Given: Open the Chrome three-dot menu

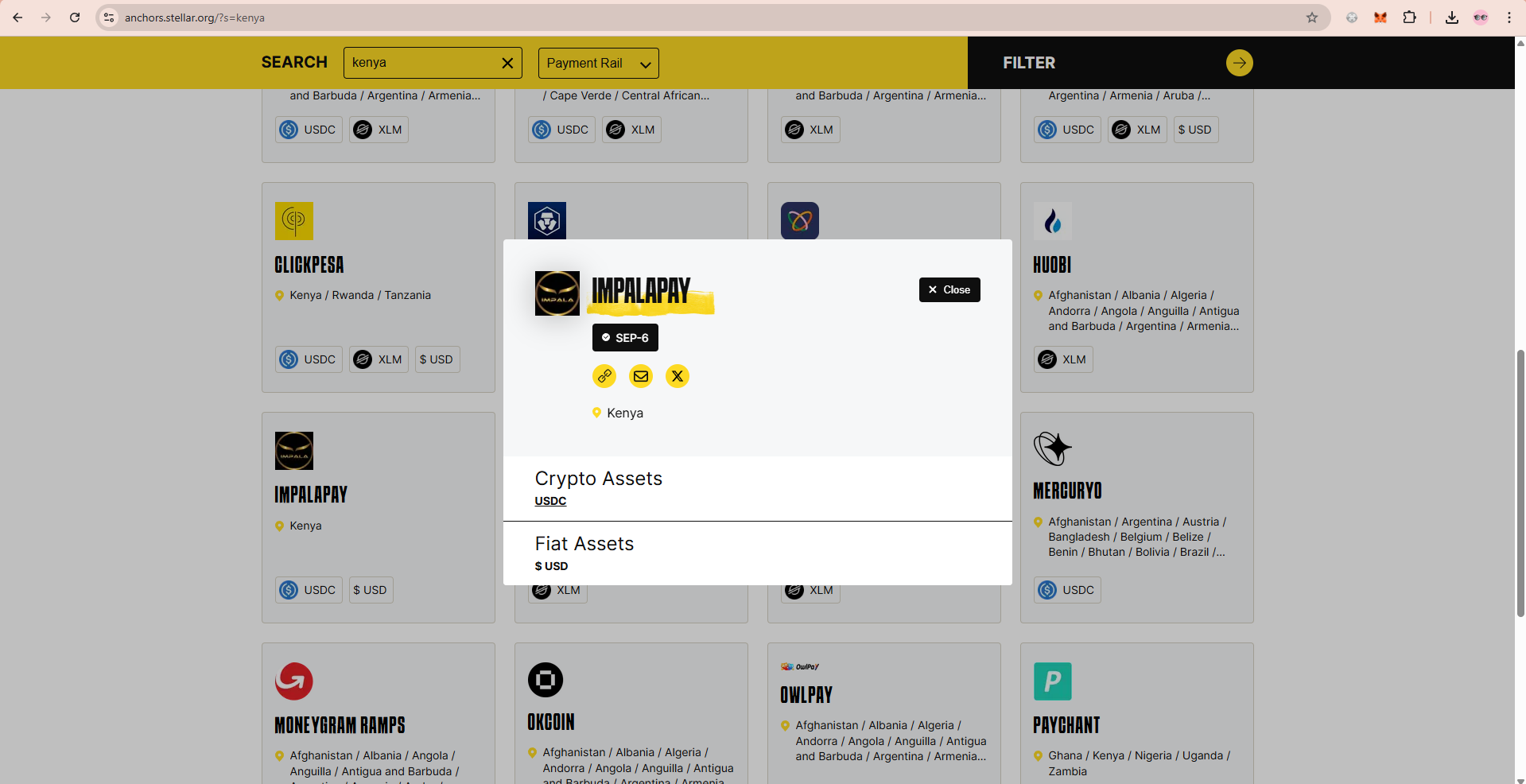Looking at the screenshot, I should click(1509, 17).
